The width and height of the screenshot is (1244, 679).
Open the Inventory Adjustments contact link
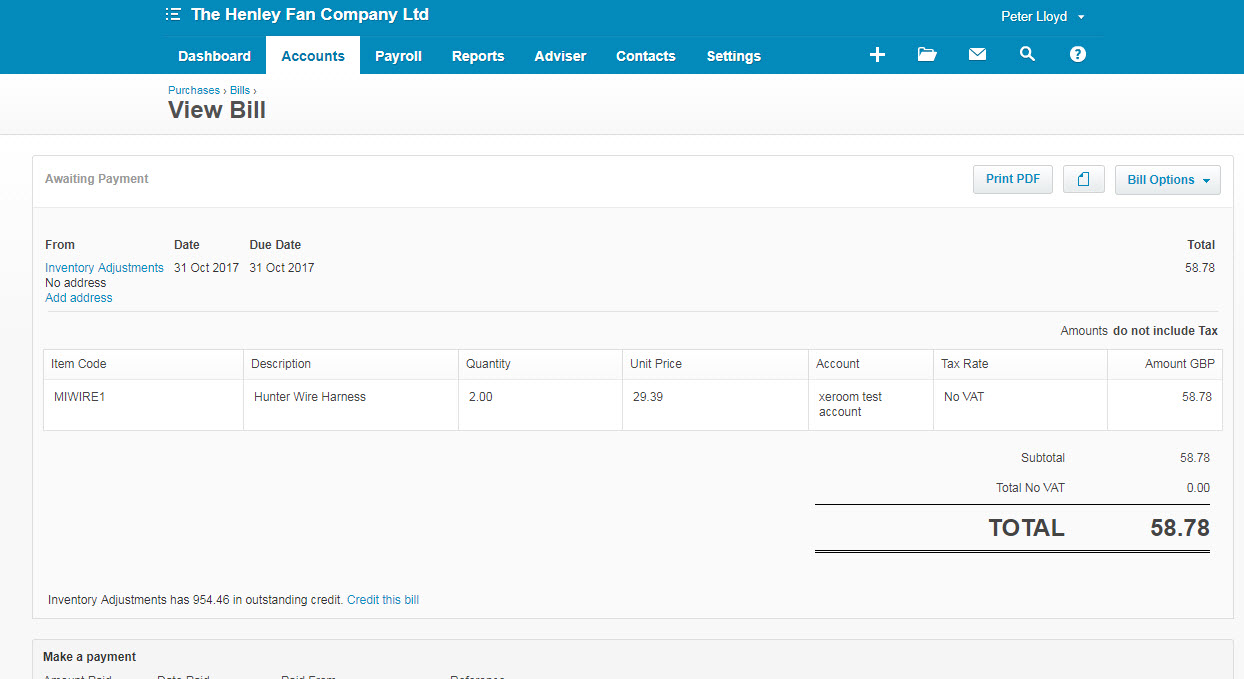104,268
